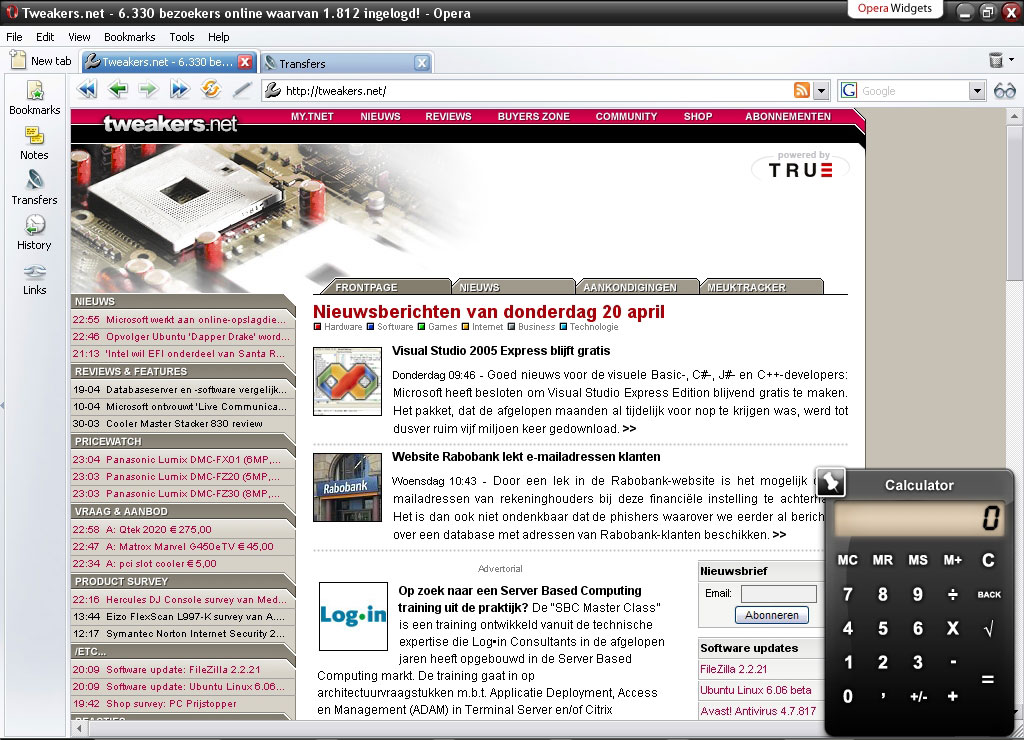Viewport: 1024px width, 740px height.
Task: Go forward with the green Forward arrow
Action: point(149,89)
